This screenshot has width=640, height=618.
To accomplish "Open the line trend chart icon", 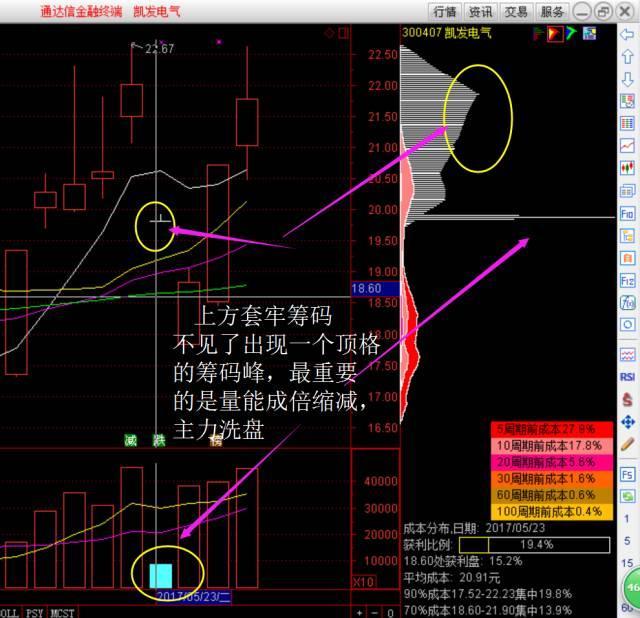I will coord(628,146).
